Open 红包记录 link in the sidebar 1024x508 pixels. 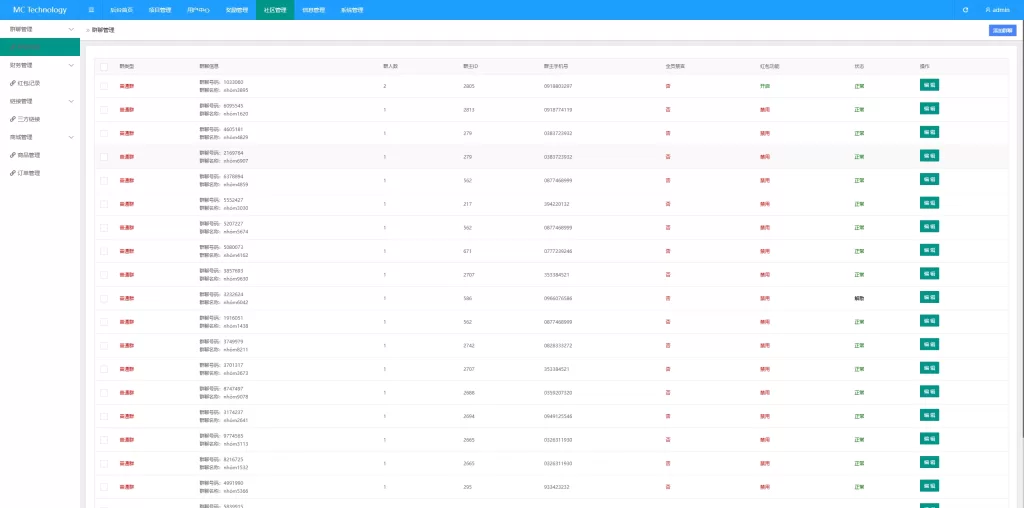25,83
